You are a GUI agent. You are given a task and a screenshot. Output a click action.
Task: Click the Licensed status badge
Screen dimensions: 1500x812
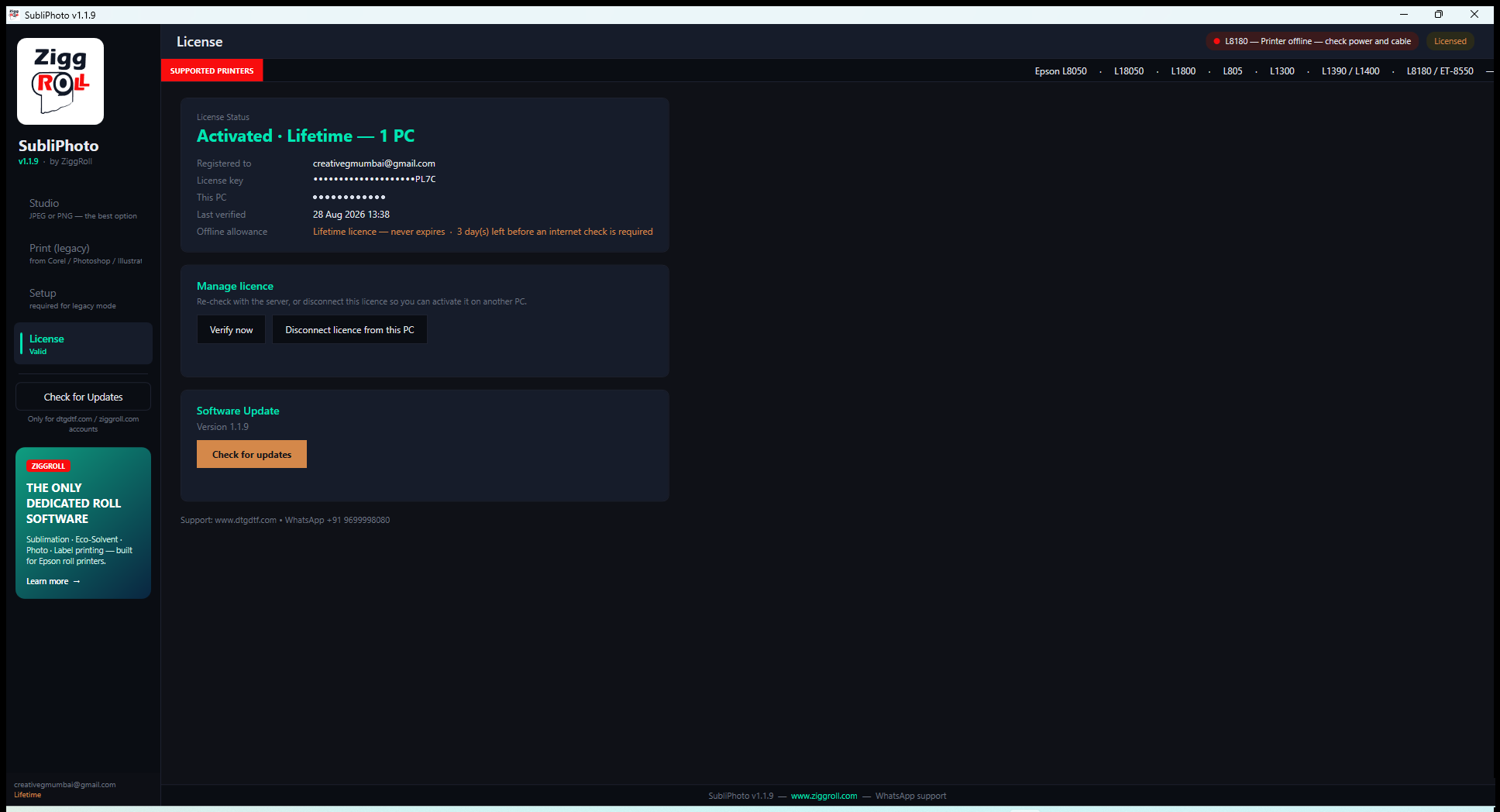[x=1450, y=41]
